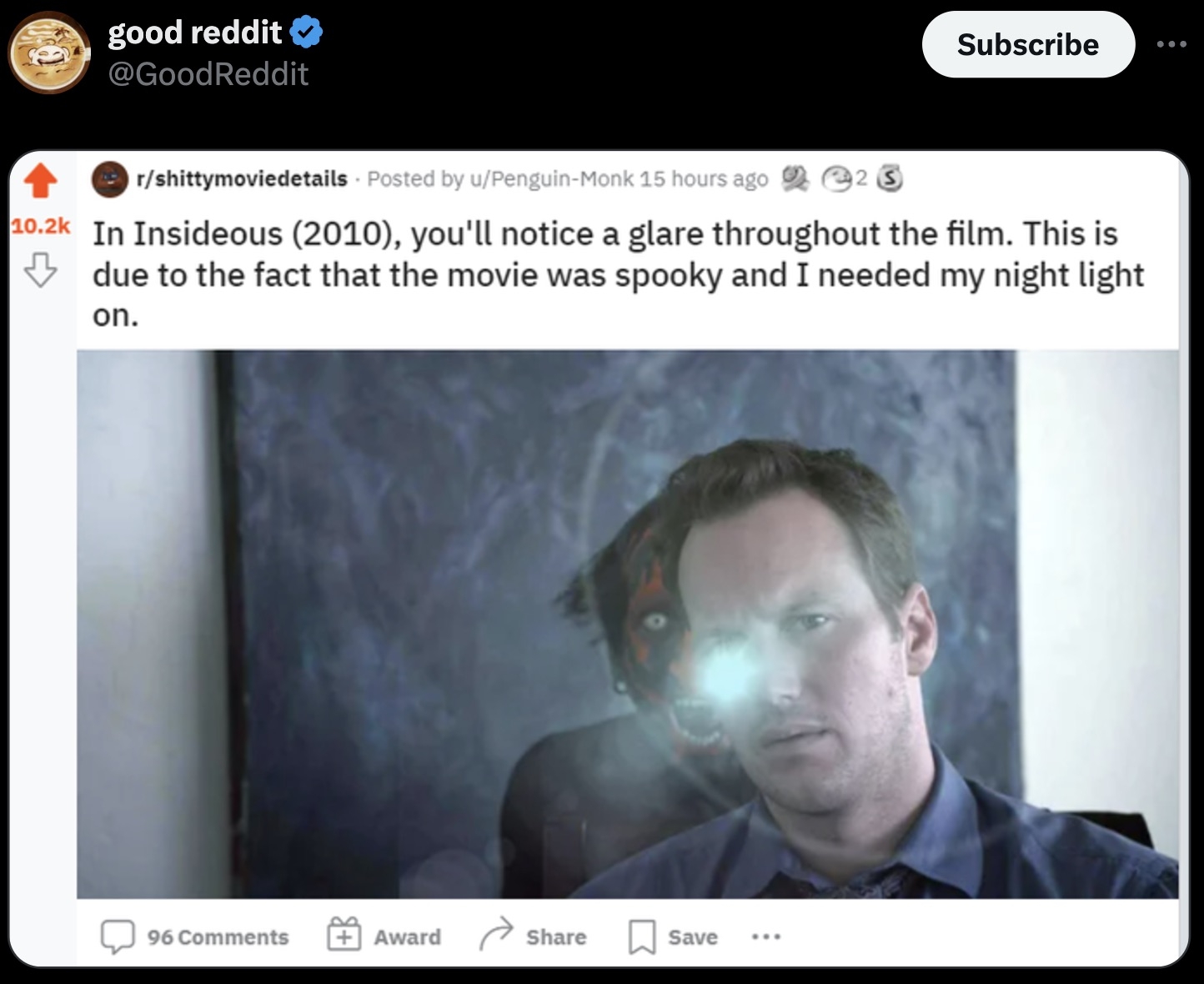Open u/Penguin-Monk's user profile
The image size is (1204, 984).
coord(552,178)
